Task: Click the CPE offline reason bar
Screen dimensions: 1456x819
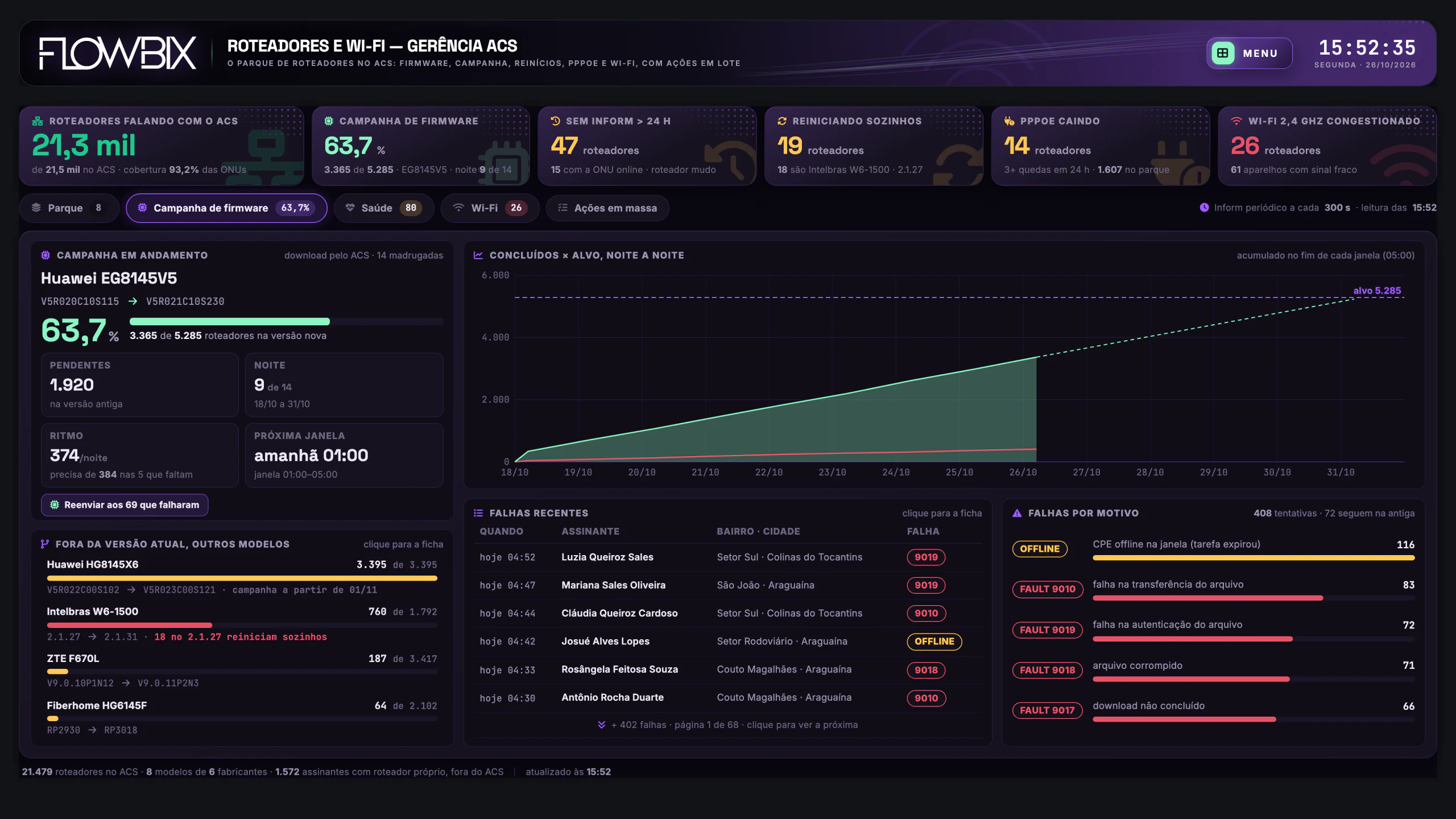Action: tap(1254, 558)
